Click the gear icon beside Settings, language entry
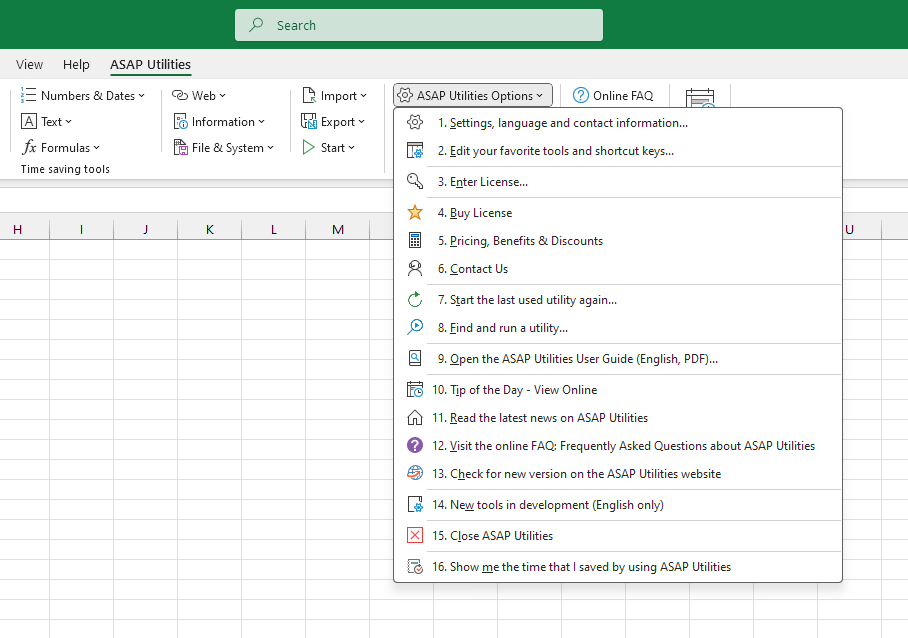This screenshot has width=908, height=638. point(415,123)
